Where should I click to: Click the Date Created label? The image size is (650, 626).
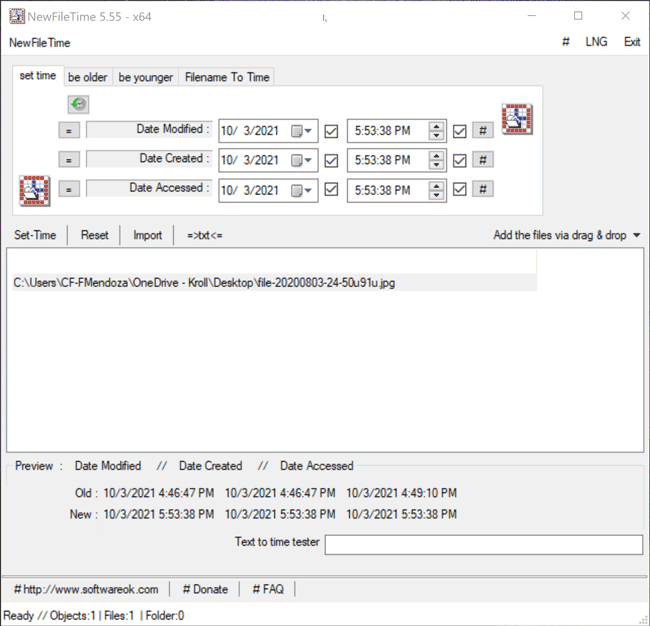point(149,158)
